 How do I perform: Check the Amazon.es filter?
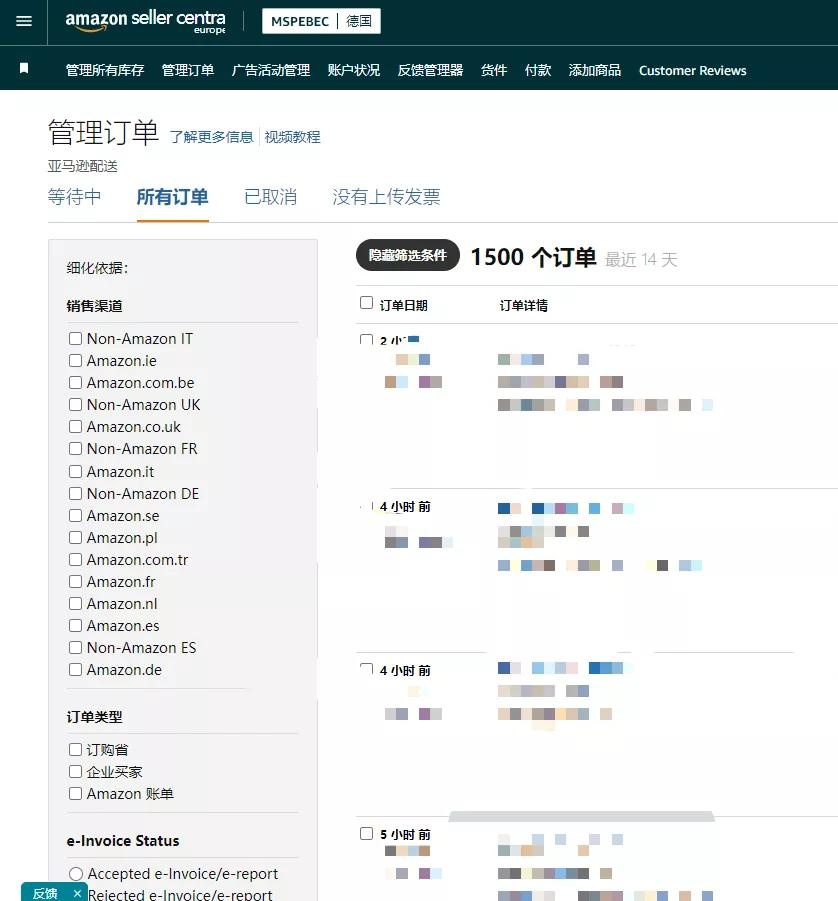pos(75,625)
